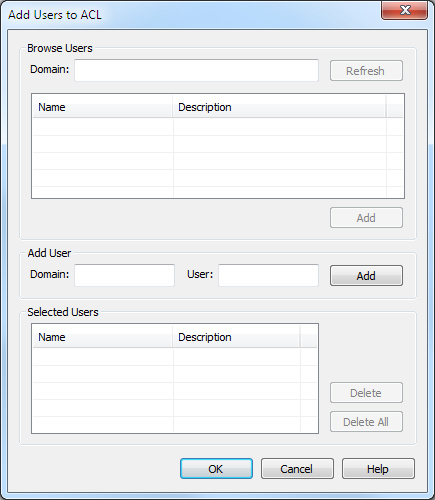Sort Browse Users list by Name column
435x500 pixels.
point(103,107)
